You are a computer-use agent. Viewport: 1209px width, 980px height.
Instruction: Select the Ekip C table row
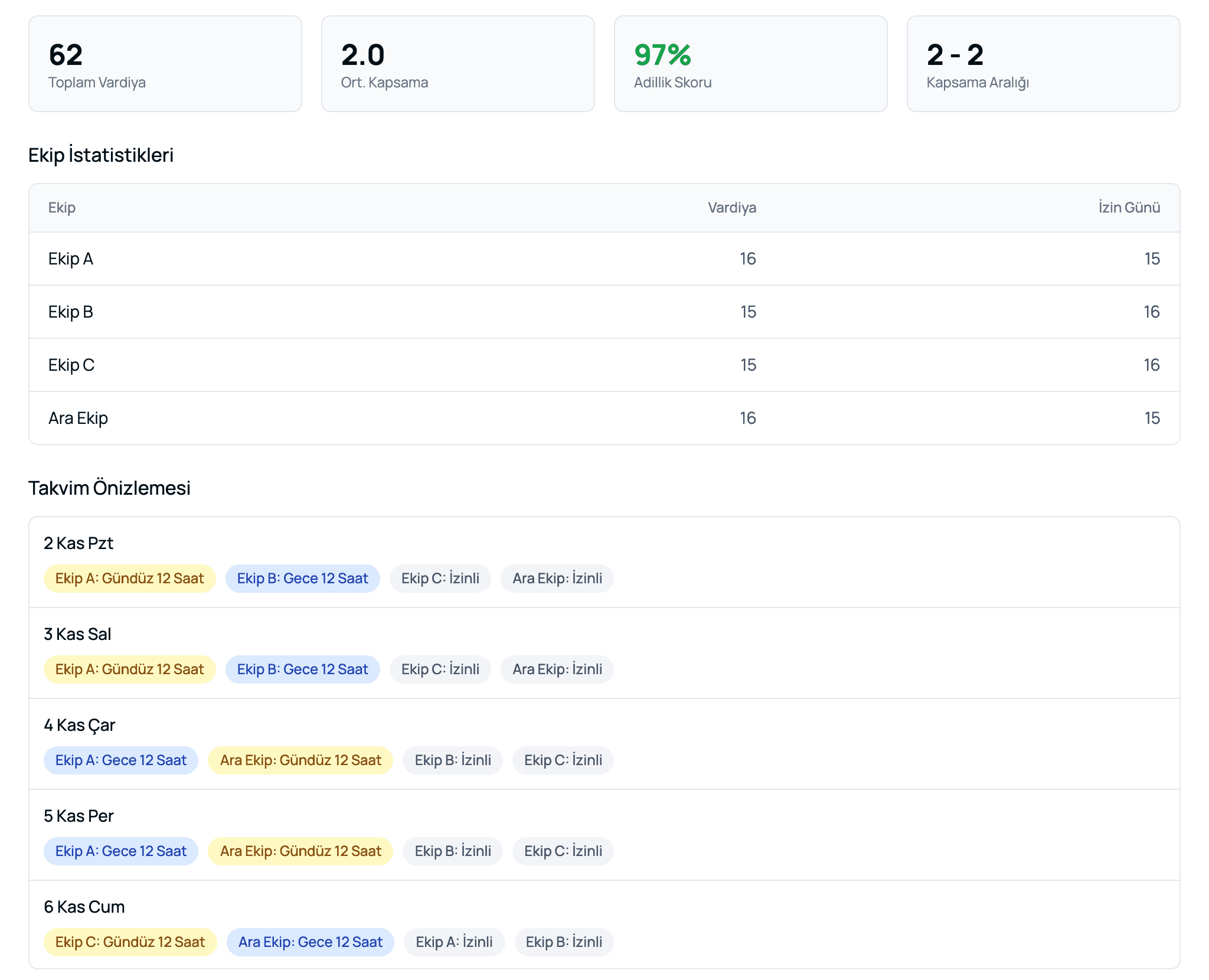coord(604,365)
